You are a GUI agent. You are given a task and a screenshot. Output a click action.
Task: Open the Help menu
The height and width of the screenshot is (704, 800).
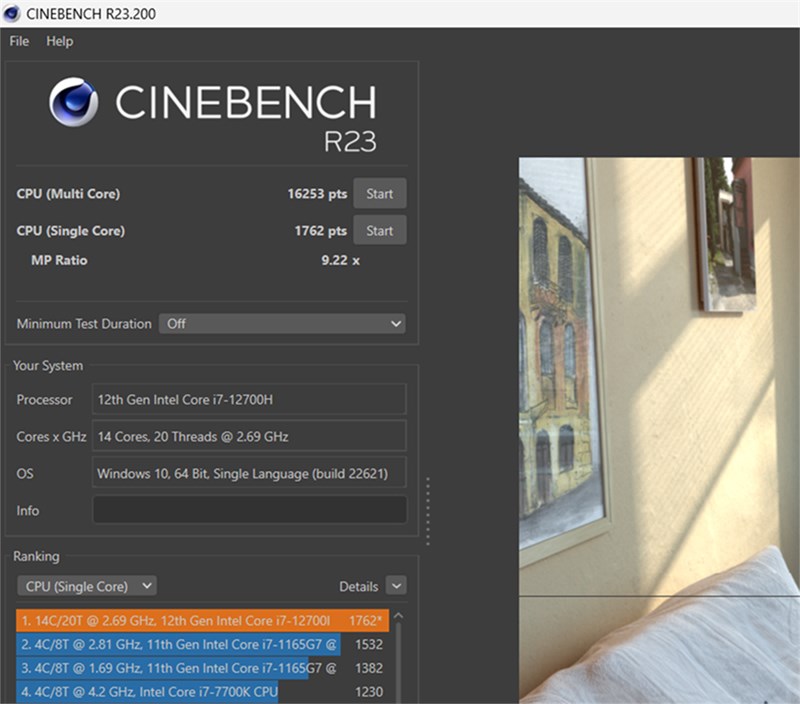60,41
